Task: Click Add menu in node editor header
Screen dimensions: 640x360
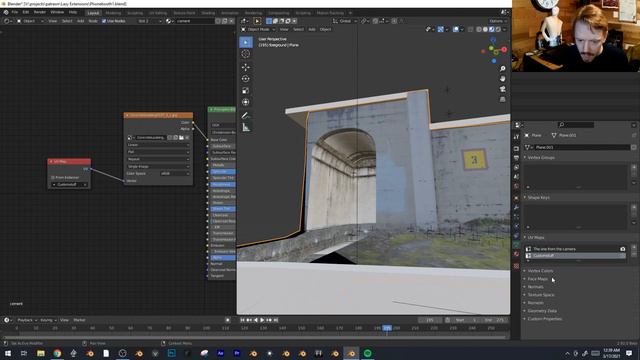Action: point(80,21)
